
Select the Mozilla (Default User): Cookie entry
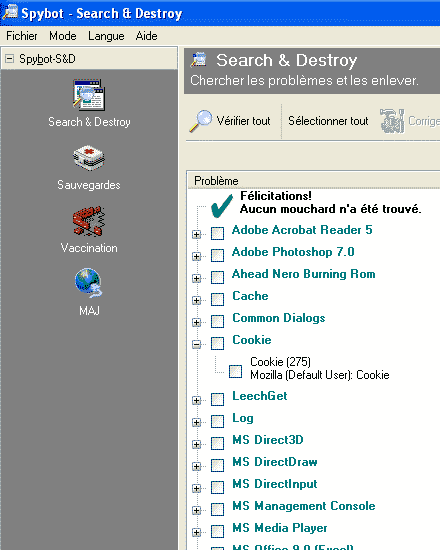[320, 375]
